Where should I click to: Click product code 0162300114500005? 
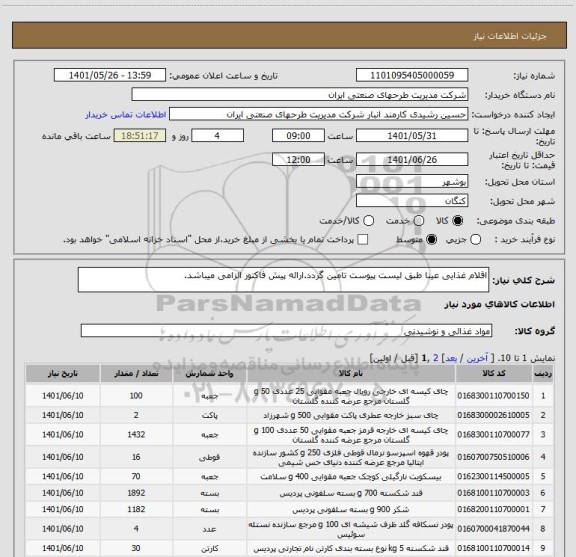[493, 477]
